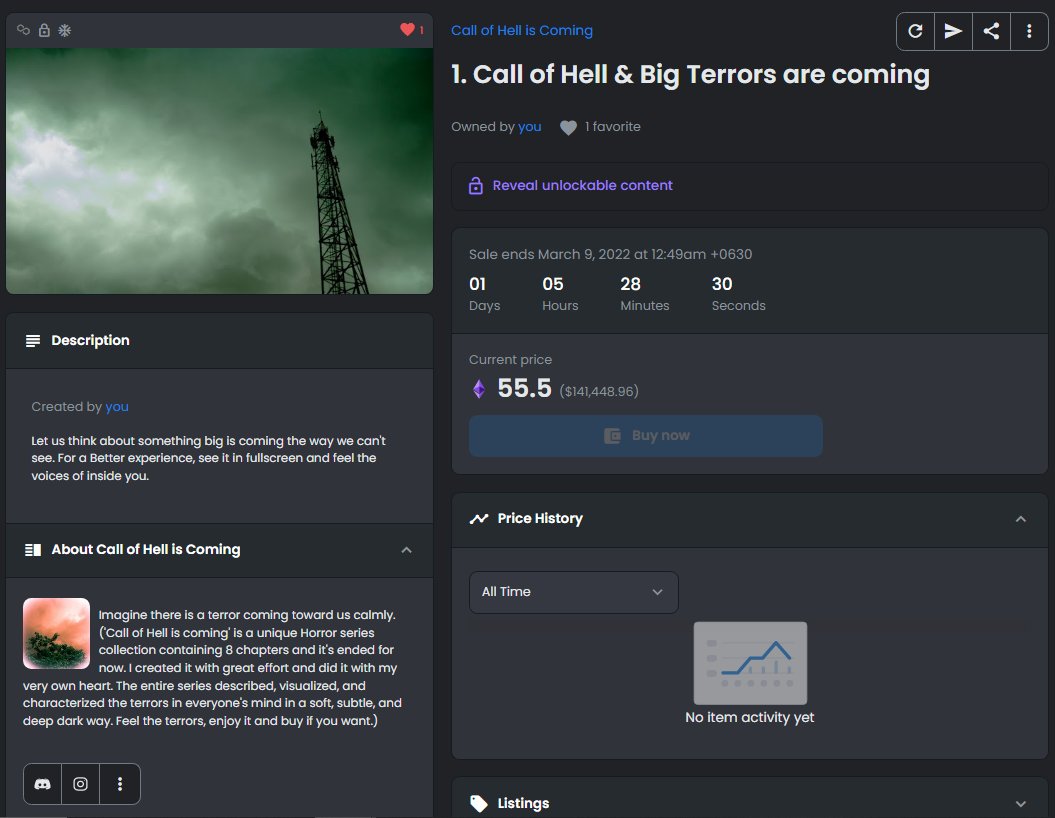Click the '01 Days' countdown value
The image size is (1055, 818).
pyautogui.click(x=484, y=294)
